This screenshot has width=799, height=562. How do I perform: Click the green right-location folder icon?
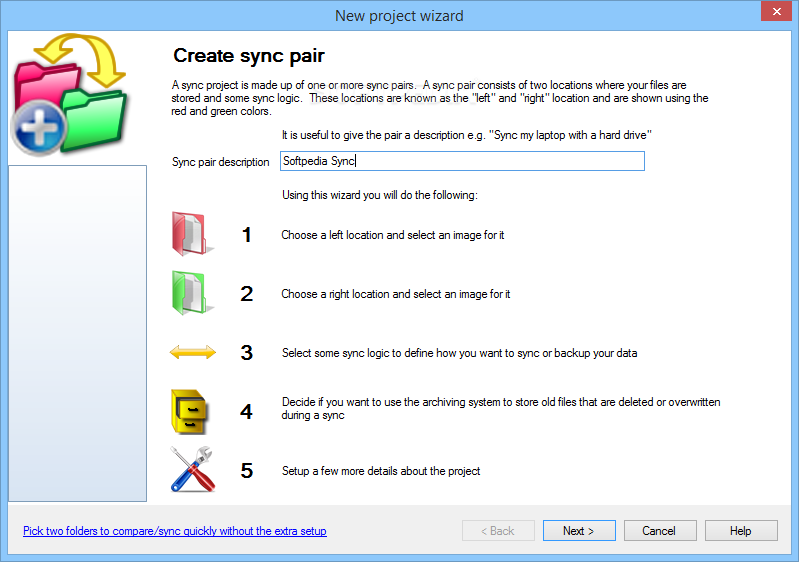[x=192, y=292]
